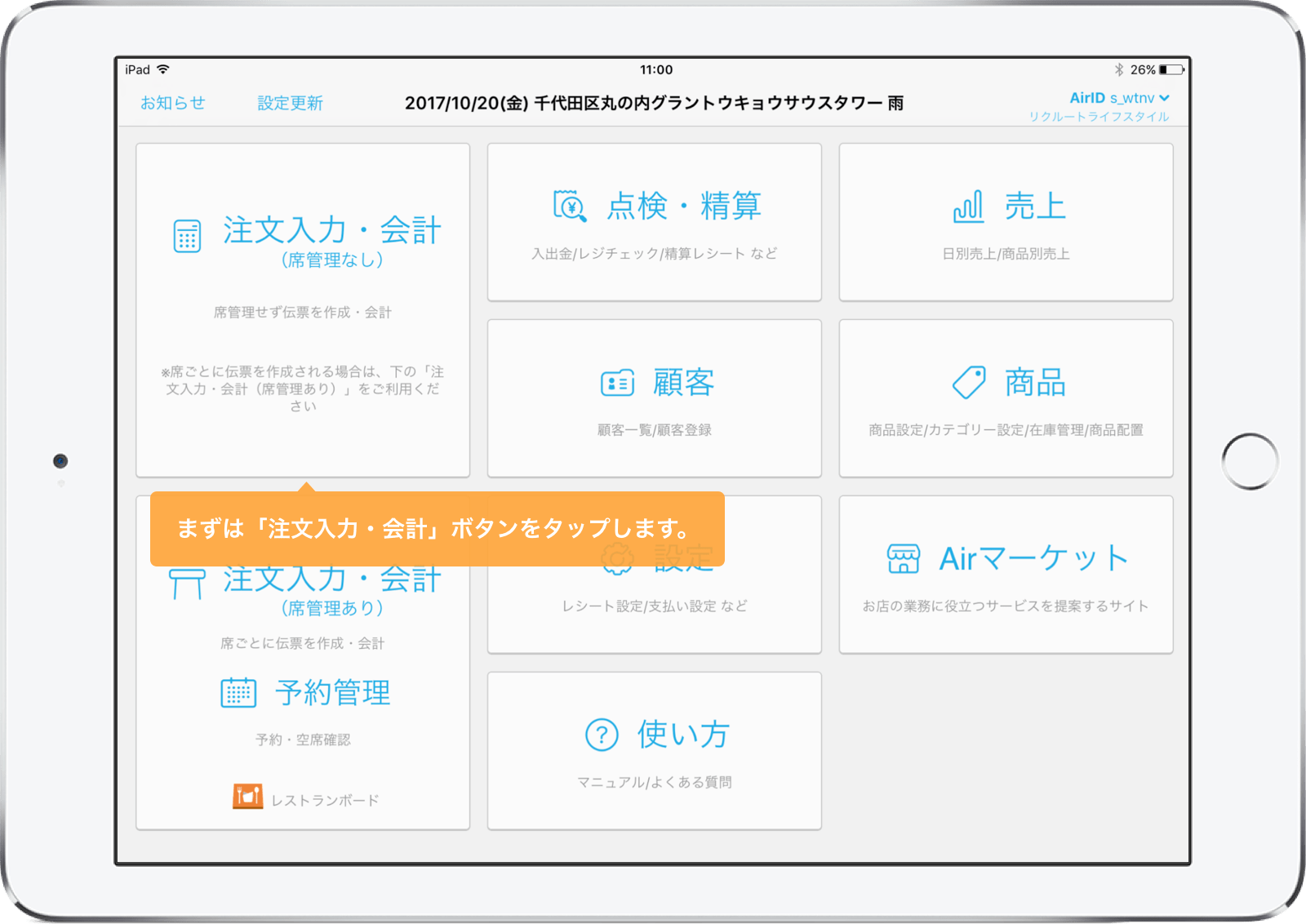Tap 設定更新 to refresh settings

tap(290, 103)
